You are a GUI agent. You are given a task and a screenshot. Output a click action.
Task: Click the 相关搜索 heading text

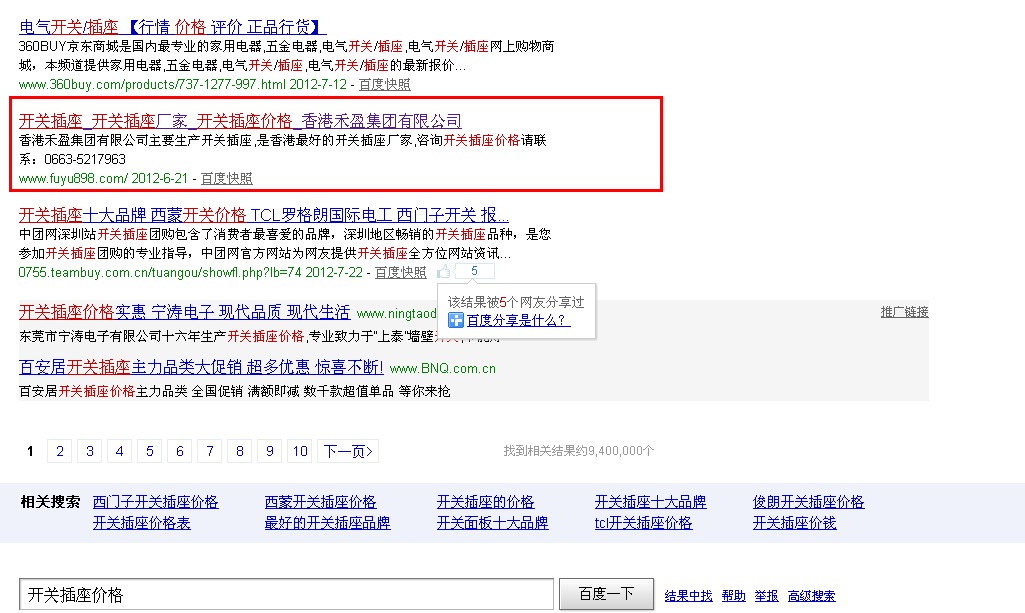[x=50, y=502]
